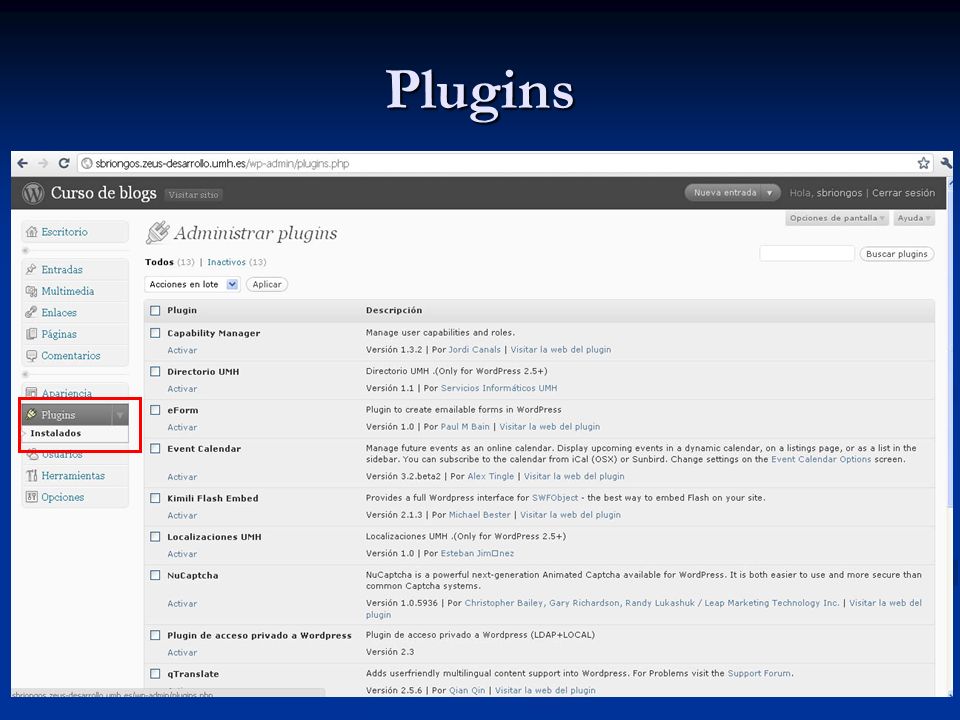Show the Inactivos plugins filter
Viewport: 960px width, 720px height.
click(x=227, y=262)
